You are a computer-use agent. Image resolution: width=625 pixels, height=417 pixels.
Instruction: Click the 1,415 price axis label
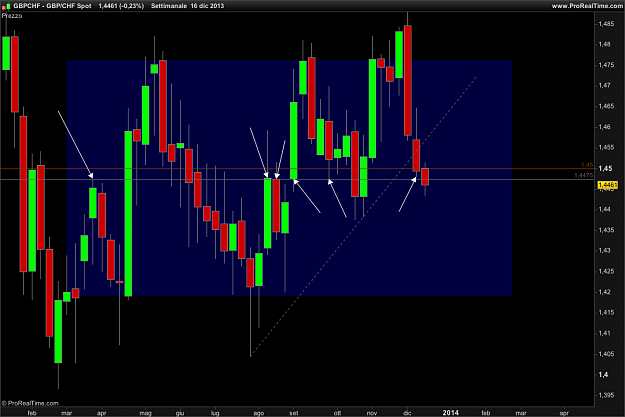pos(606,313)
